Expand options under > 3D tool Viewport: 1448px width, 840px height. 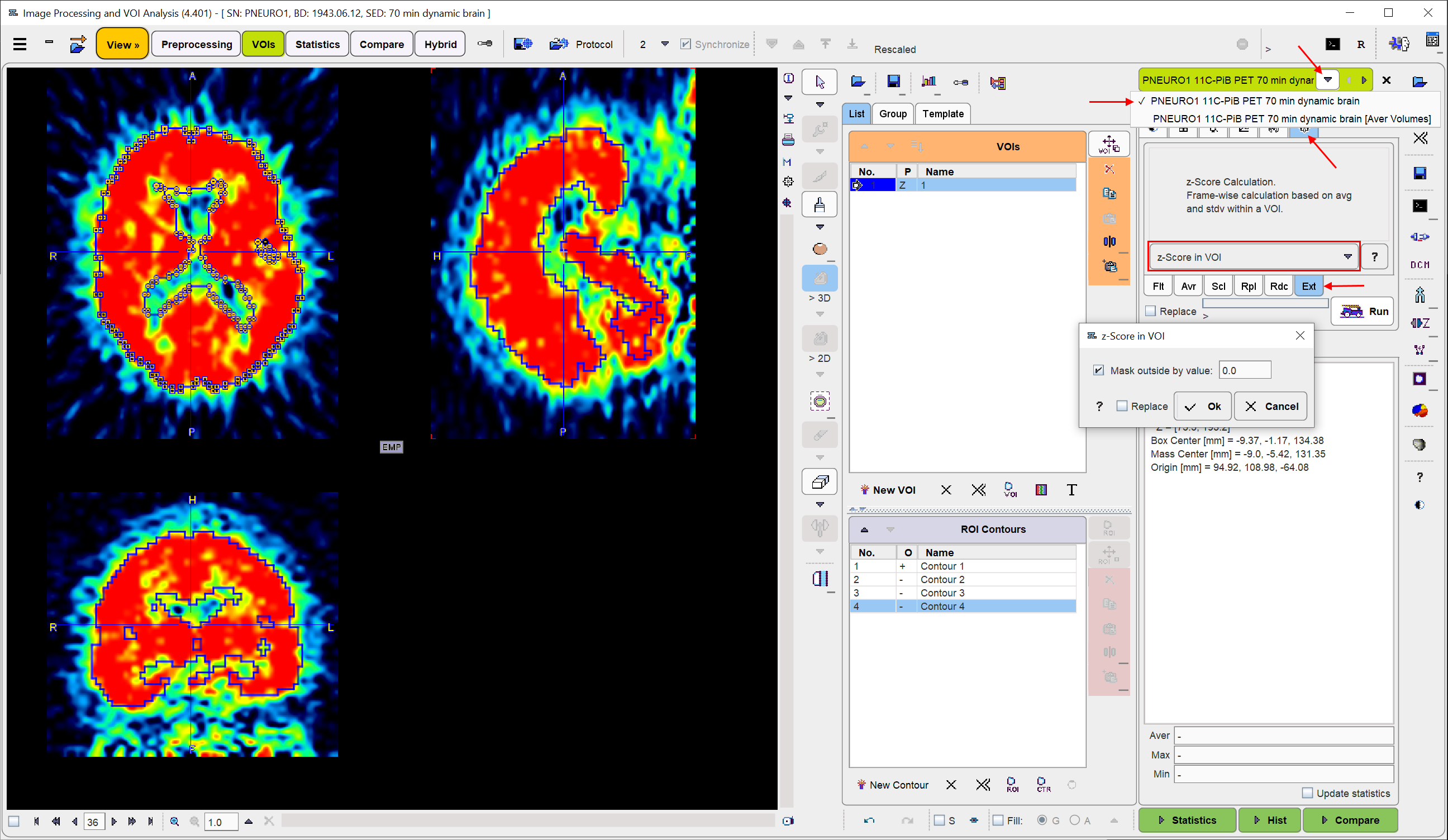820,314
